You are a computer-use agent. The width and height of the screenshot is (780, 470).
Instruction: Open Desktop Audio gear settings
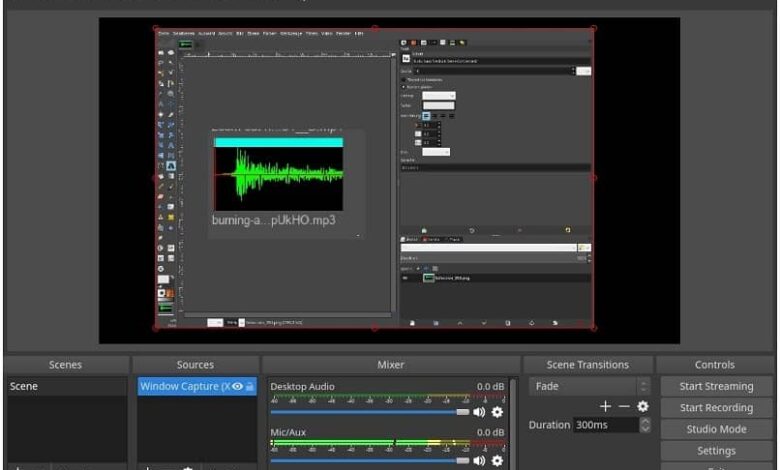497,412
